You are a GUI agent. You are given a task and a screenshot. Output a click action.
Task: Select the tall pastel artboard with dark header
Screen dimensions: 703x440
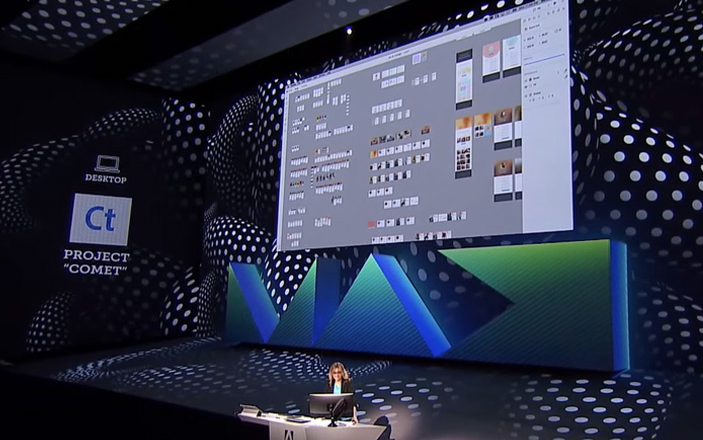[464, 79]
